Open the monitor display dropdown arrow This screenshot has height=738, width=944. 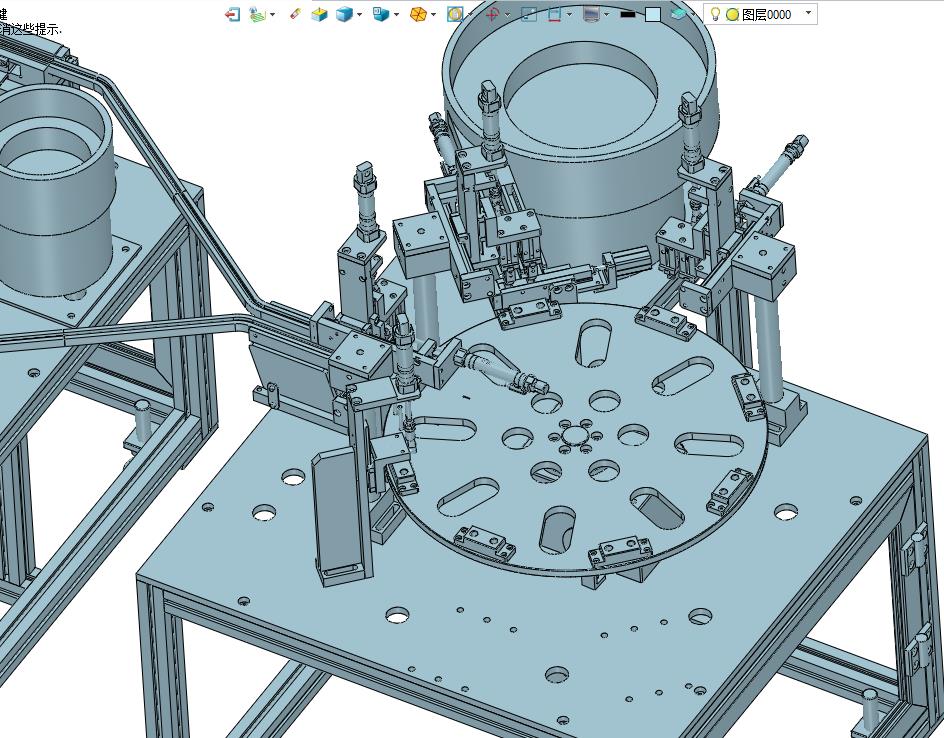pos(606,14)
